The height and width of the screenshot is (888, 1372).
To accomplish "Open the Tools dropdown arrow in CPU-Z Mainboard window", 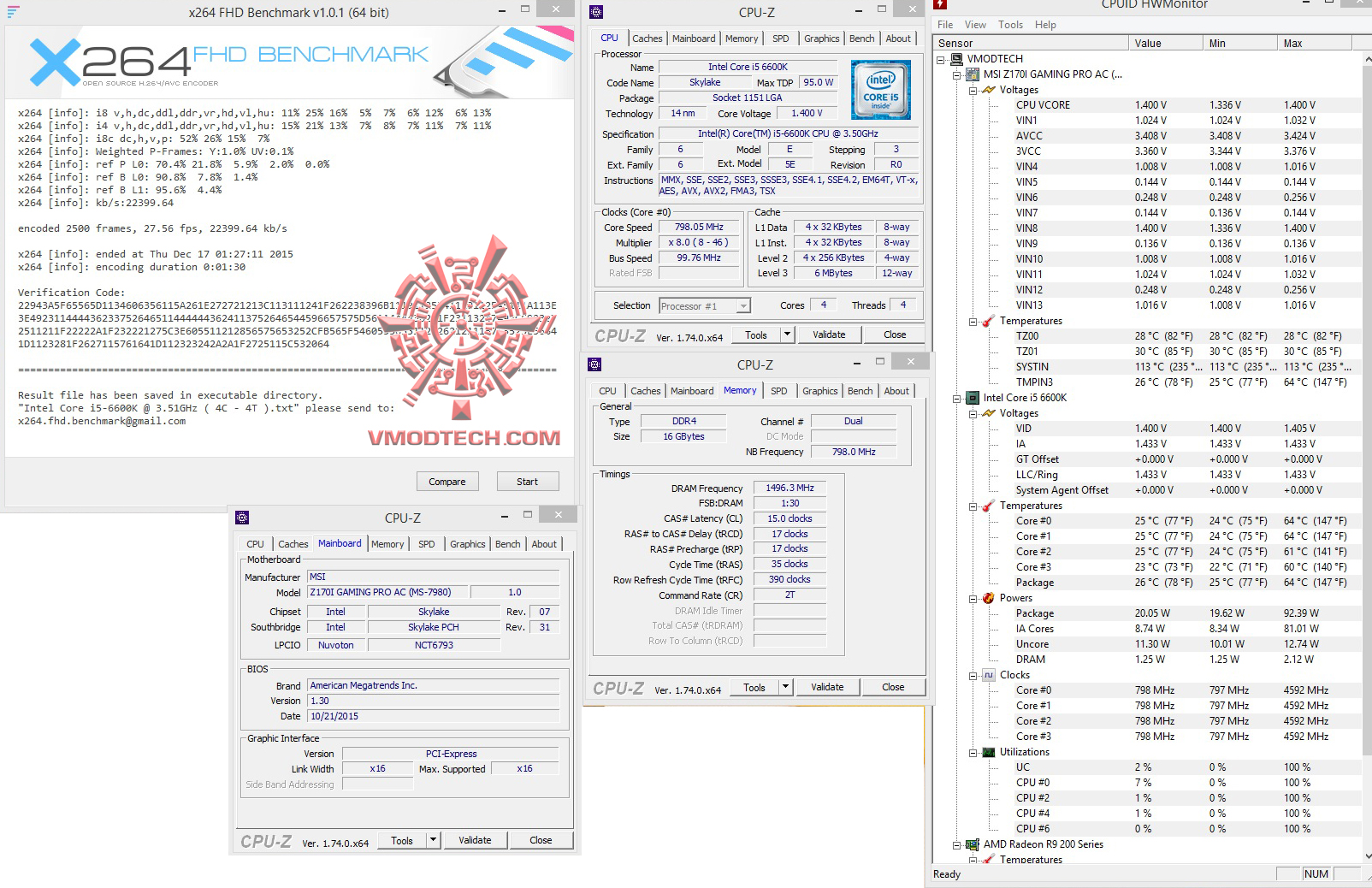I will coord(433,840).
